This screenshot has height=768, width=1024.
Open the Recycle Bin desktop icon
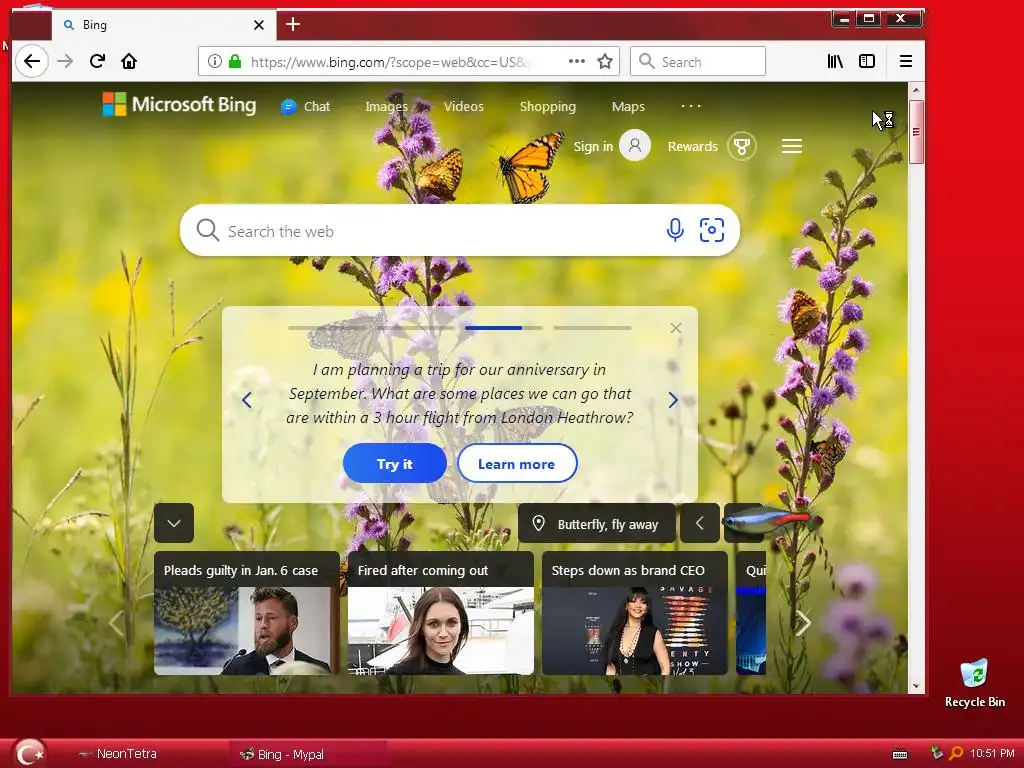click(974, 683)
